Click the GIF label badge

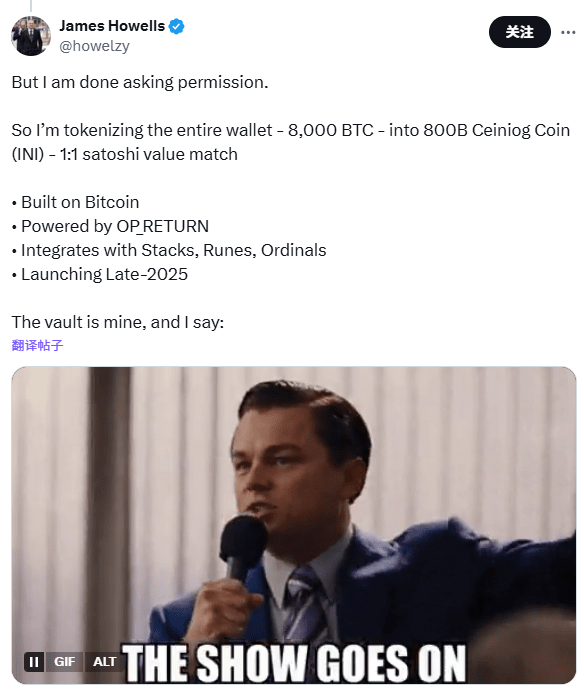click(64, 661)
